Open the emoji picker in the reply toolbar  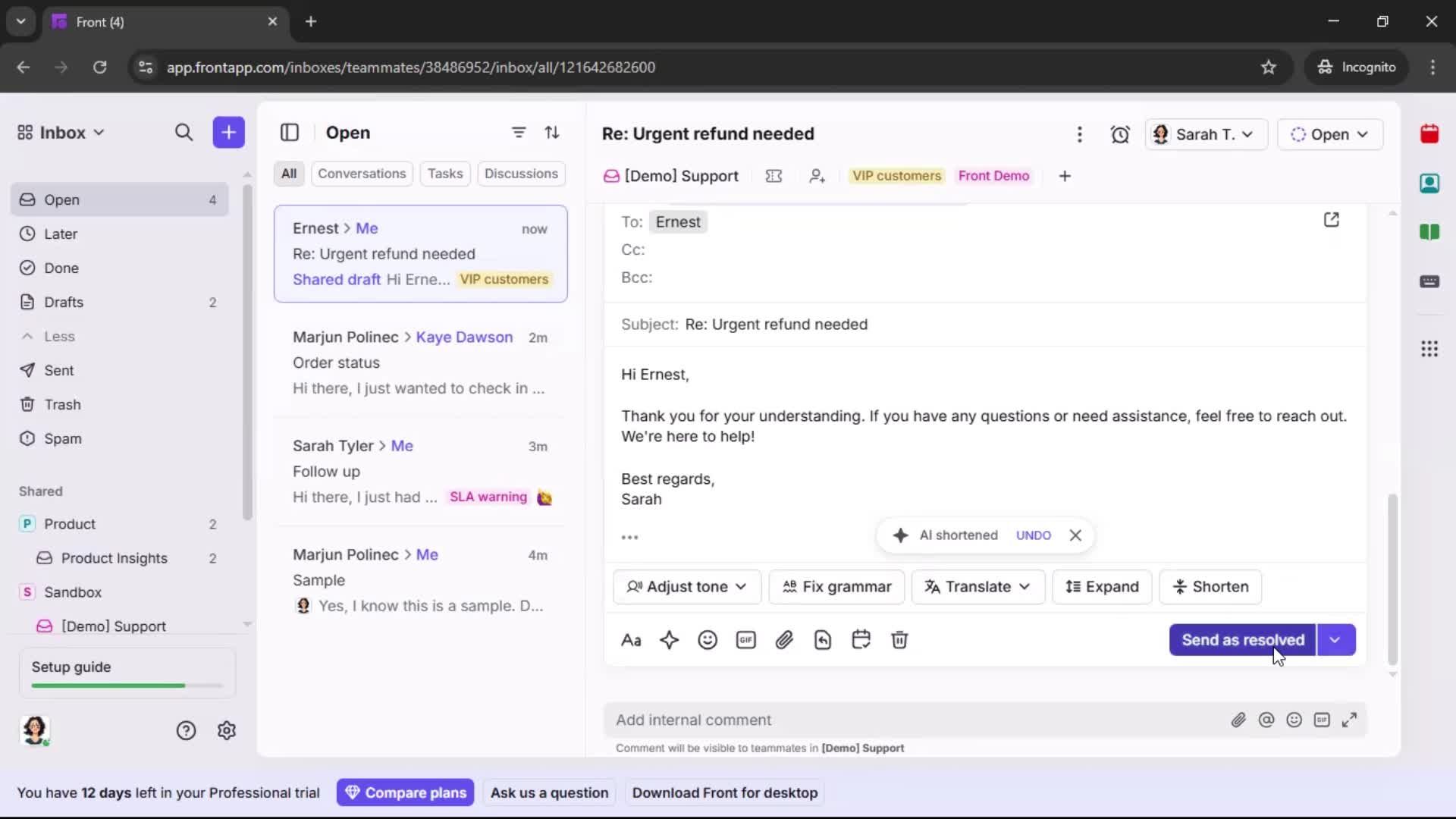coord(708,640)
